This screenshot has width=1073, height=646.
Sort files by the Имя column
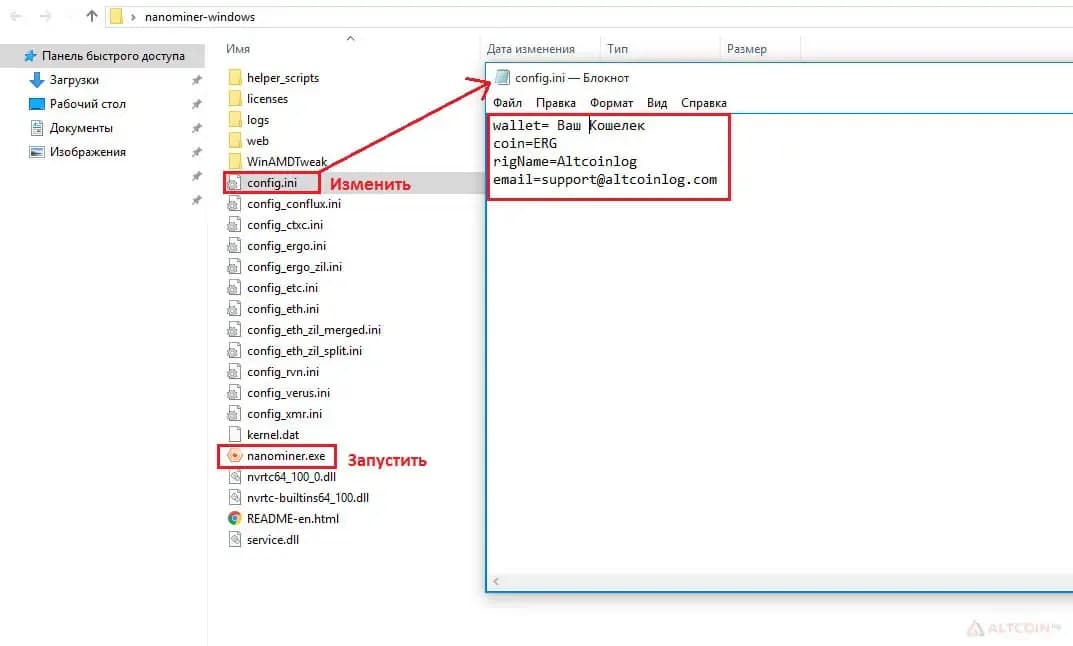tap(238, 49)
